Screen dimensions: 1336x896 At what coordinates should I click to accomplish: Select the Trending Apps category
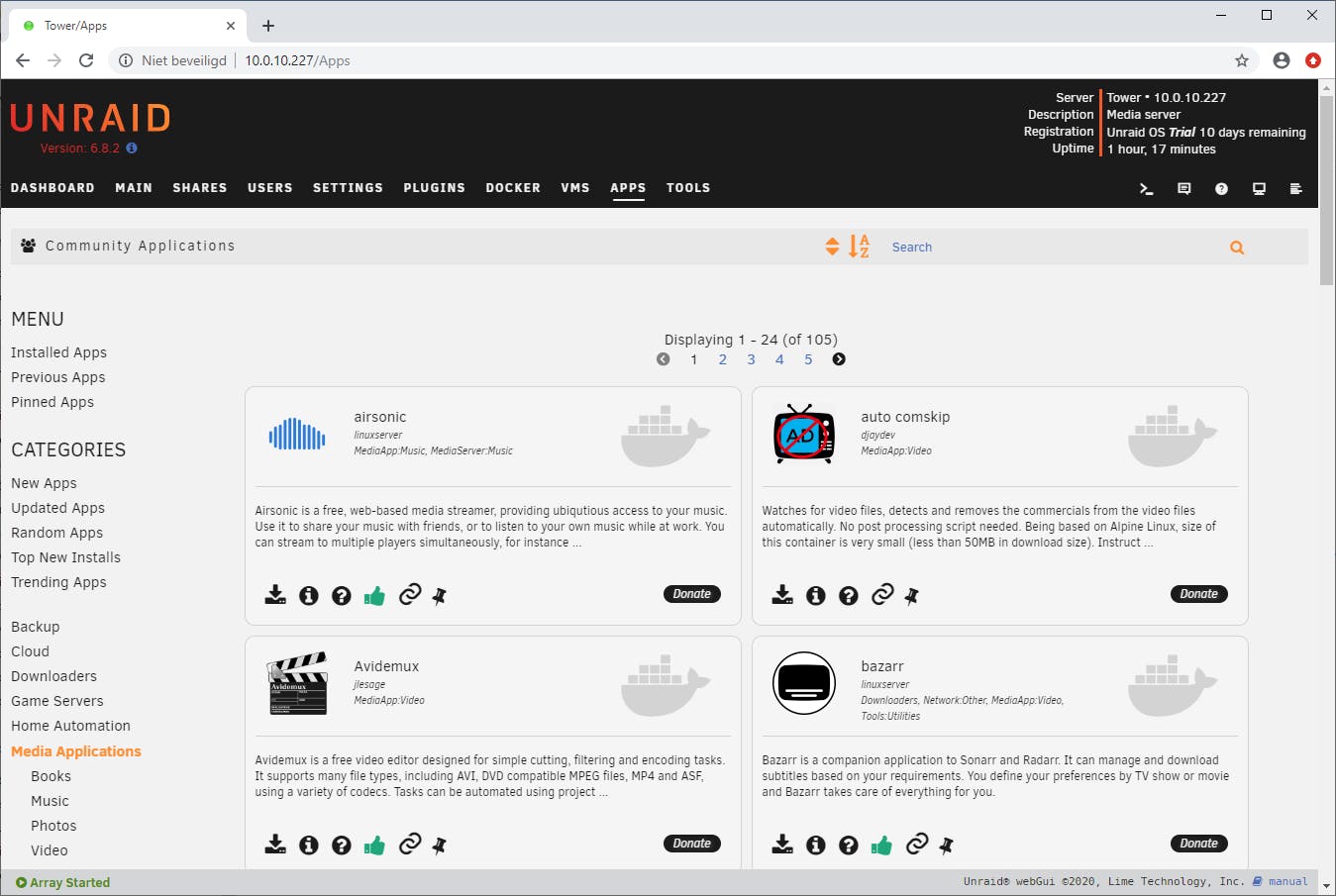click(58, 582)
